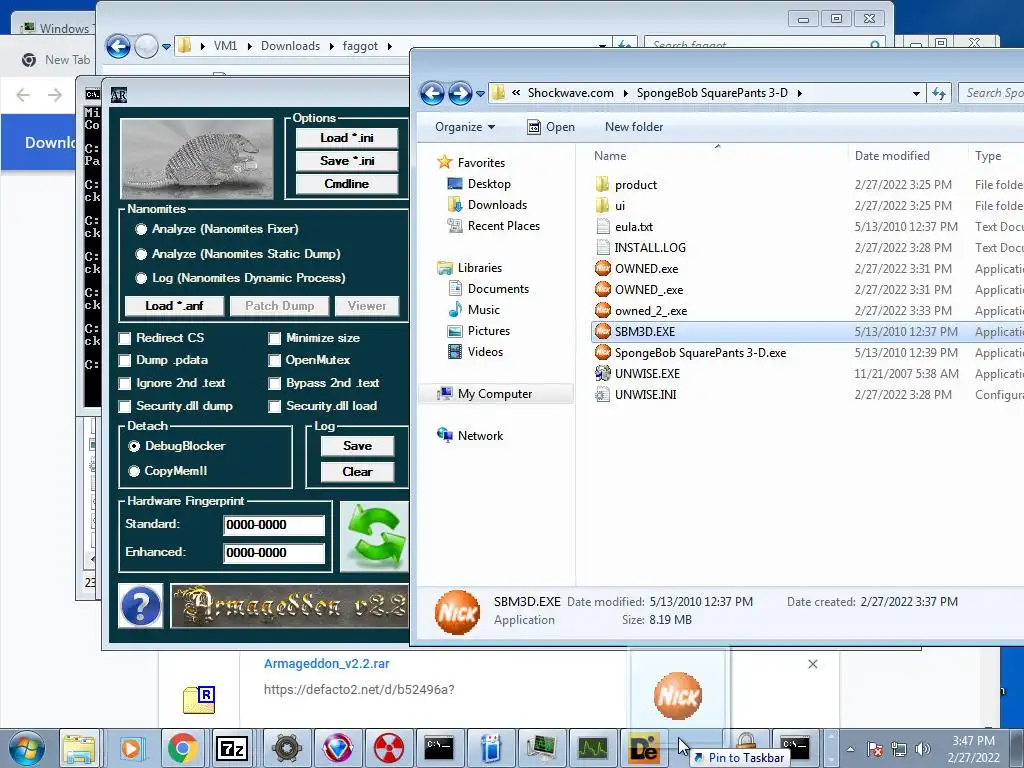Screen dimensions: 1024x768
Task: Select My Computer in navigation pane
Action: [x=495, y=394]
